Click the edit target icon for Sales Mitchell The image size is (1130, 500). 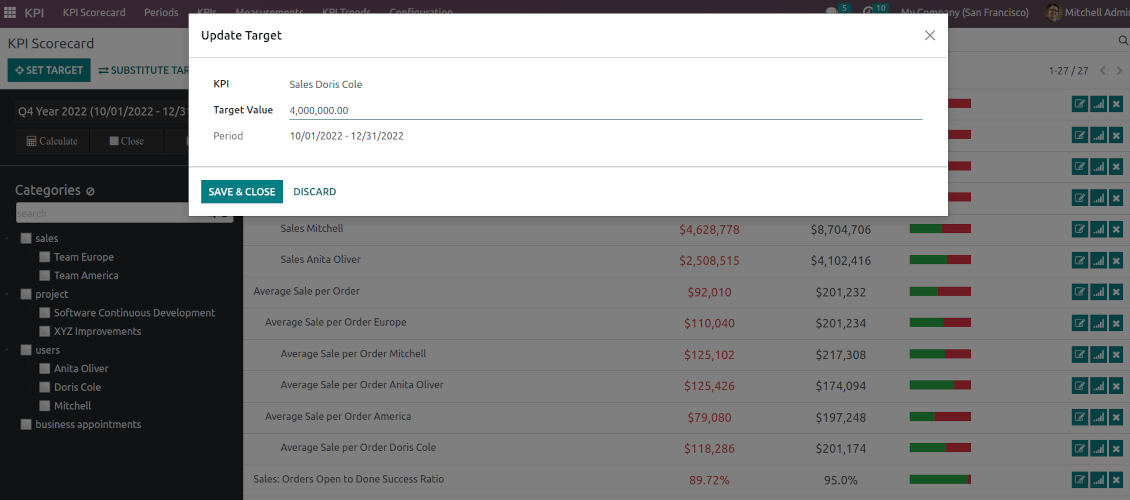coord(1079,229)
